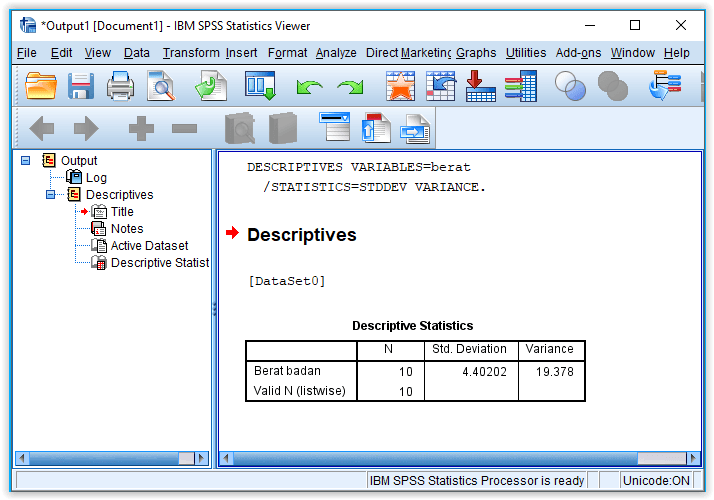Expand outline with plus icon
The width and height of the screenshot is (714, 500).
click(x=141, y=128)
